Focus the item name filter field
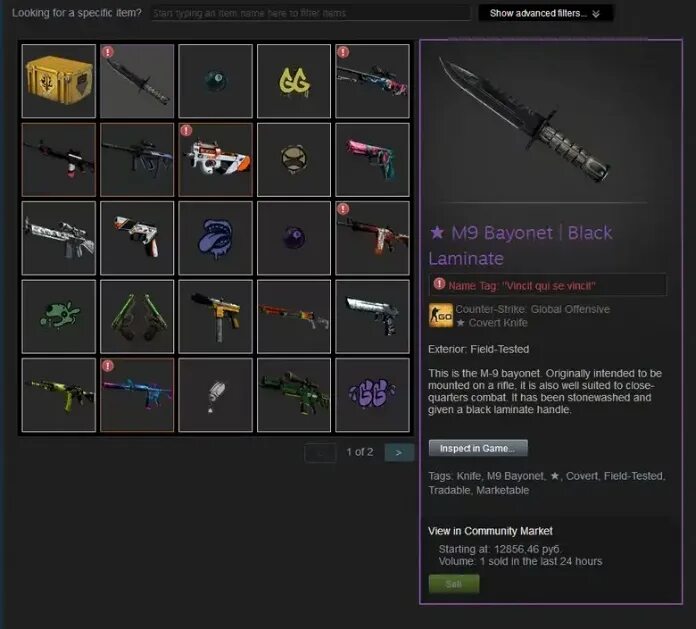 (x=310, y=13)
